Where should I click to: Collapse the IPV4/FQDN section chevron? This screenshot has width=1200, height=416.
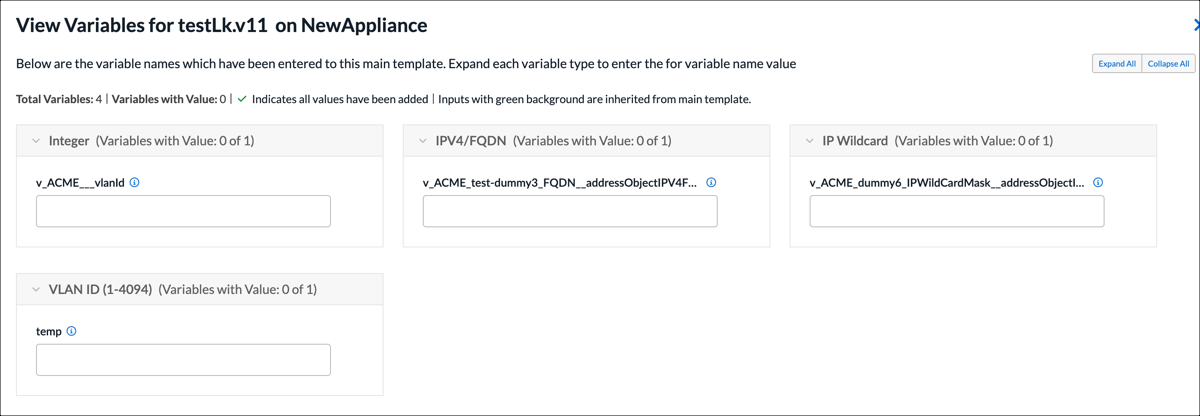[423, 141]
